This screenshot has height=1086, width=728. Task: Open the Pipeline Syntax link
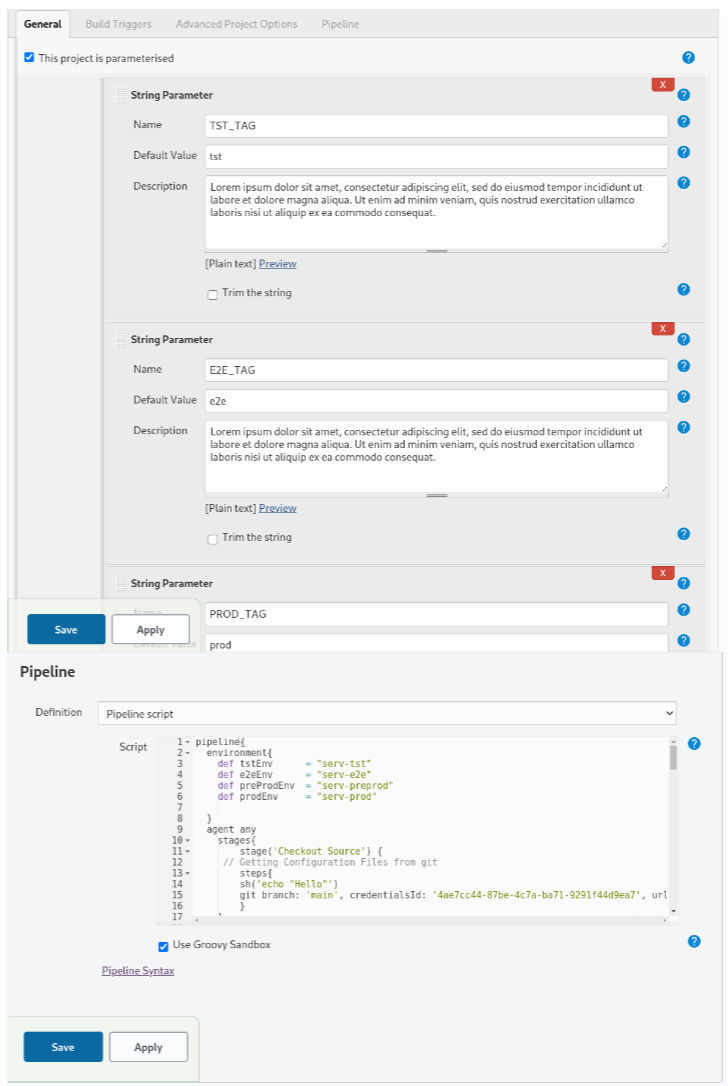138,971
